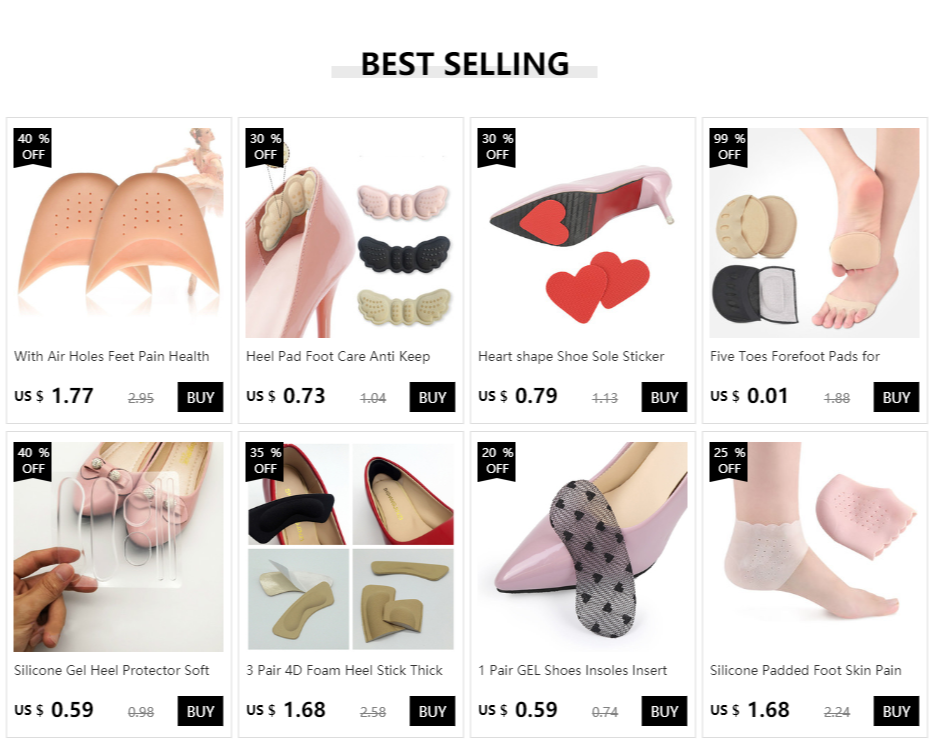Viewport: 932px width, 749px height.
Task: Open the ballet toe cap product image
Action: (119, 233)
